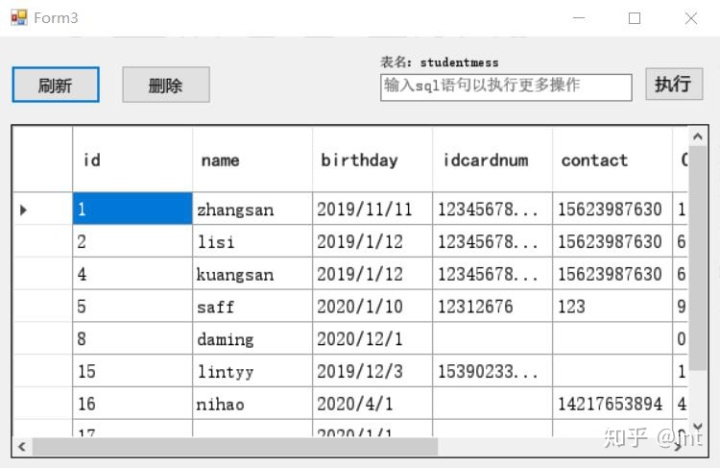
Task: Select the saff name cell
Action: point(253,306)
